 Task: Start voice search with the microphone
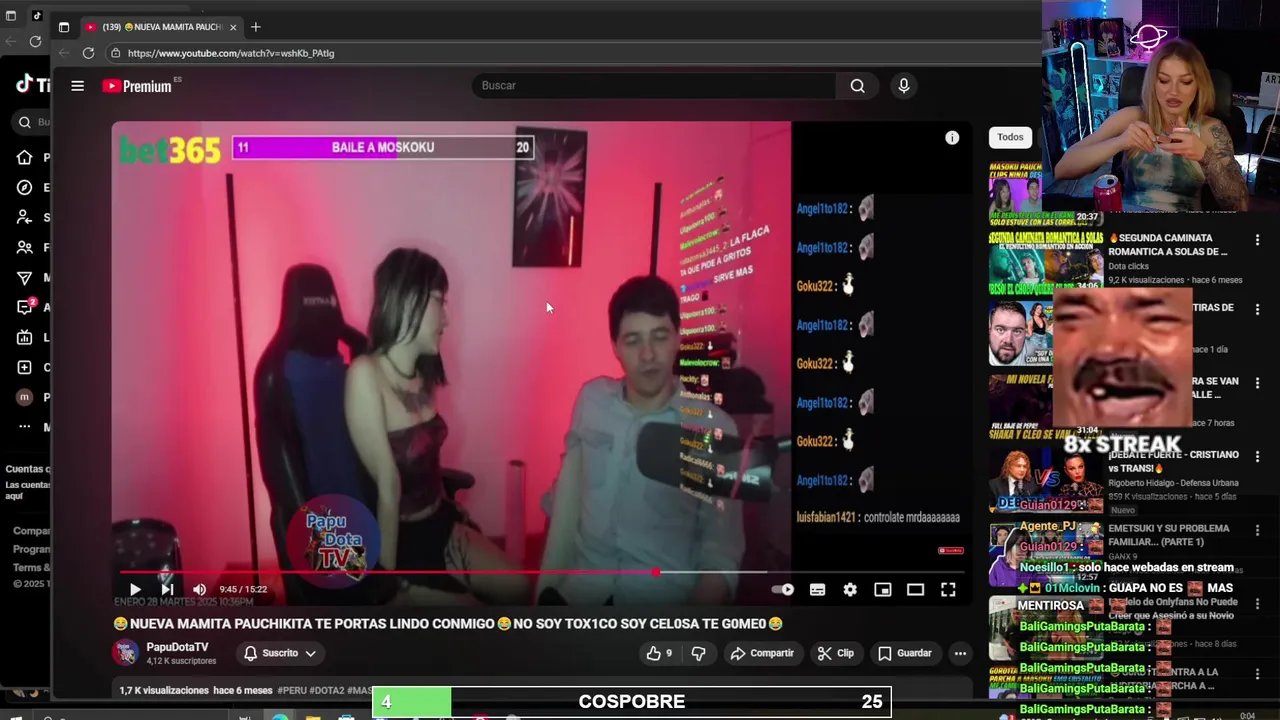(x=904, y=85)
